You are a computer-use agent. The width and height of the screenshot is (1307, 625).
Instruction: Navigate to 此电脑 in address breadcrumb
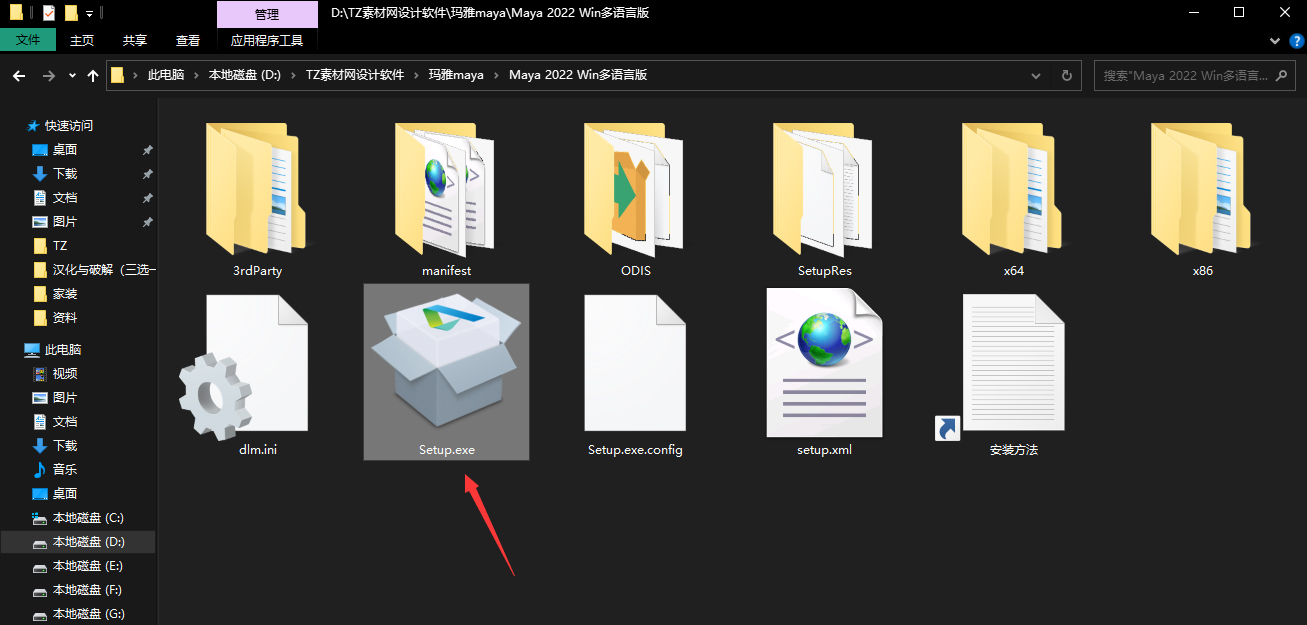click(166, 76)
